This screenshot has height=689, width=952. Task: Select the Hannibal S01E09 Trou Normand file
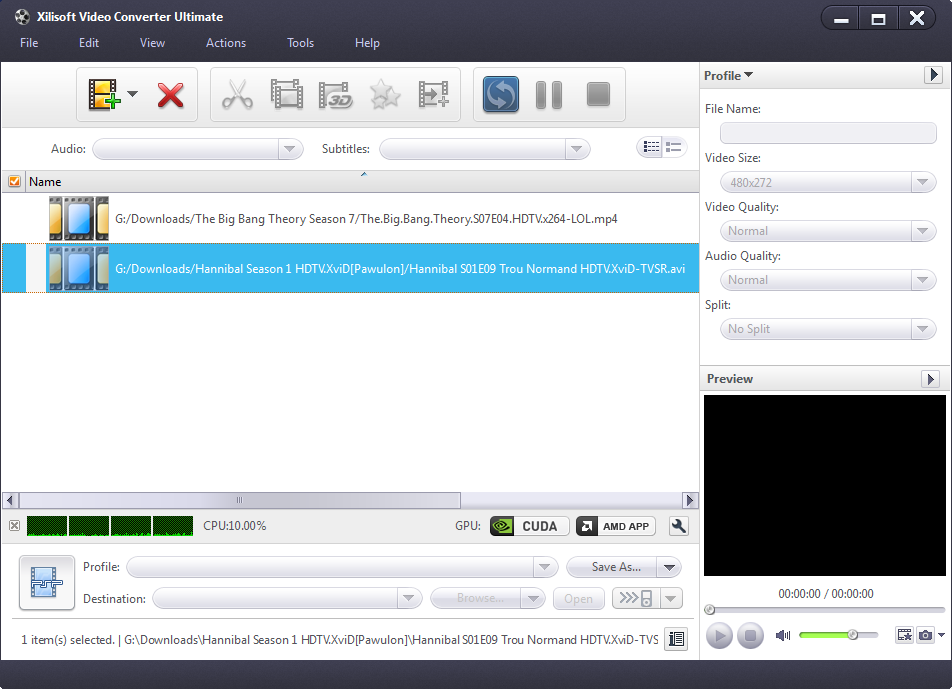350,268
